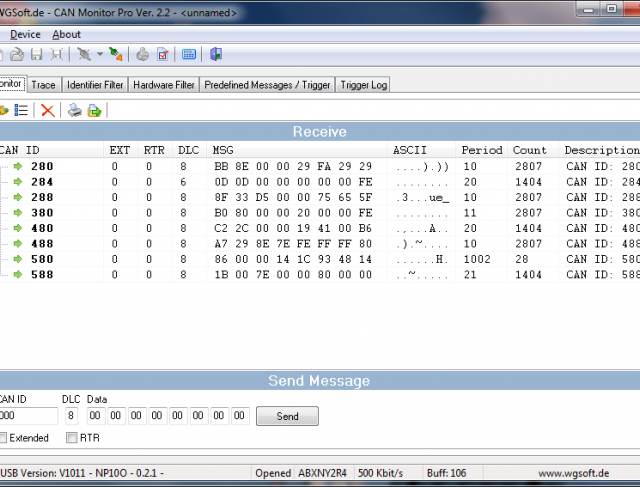Screen dimensions: 640x487
Task: Expand the CAN ID 580 tree row
Action: click(4, 258)
